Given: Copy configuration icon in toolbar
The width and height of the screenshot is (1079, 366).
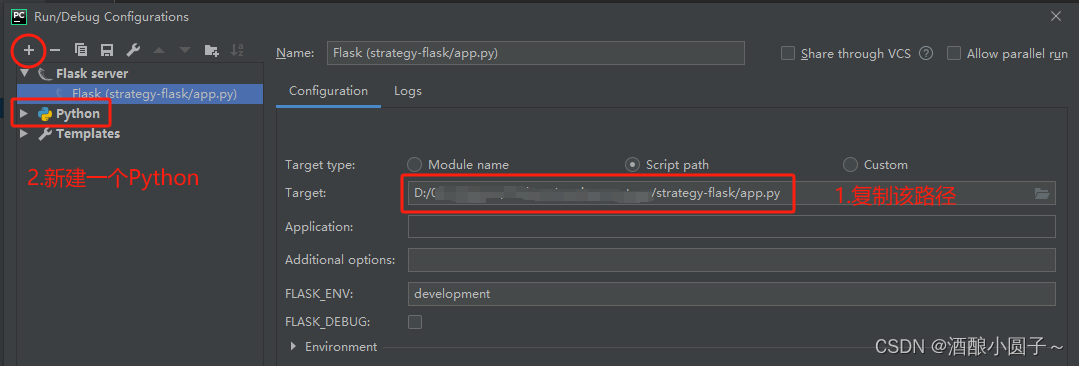Looking at the screenshot, I should point(81,50).
